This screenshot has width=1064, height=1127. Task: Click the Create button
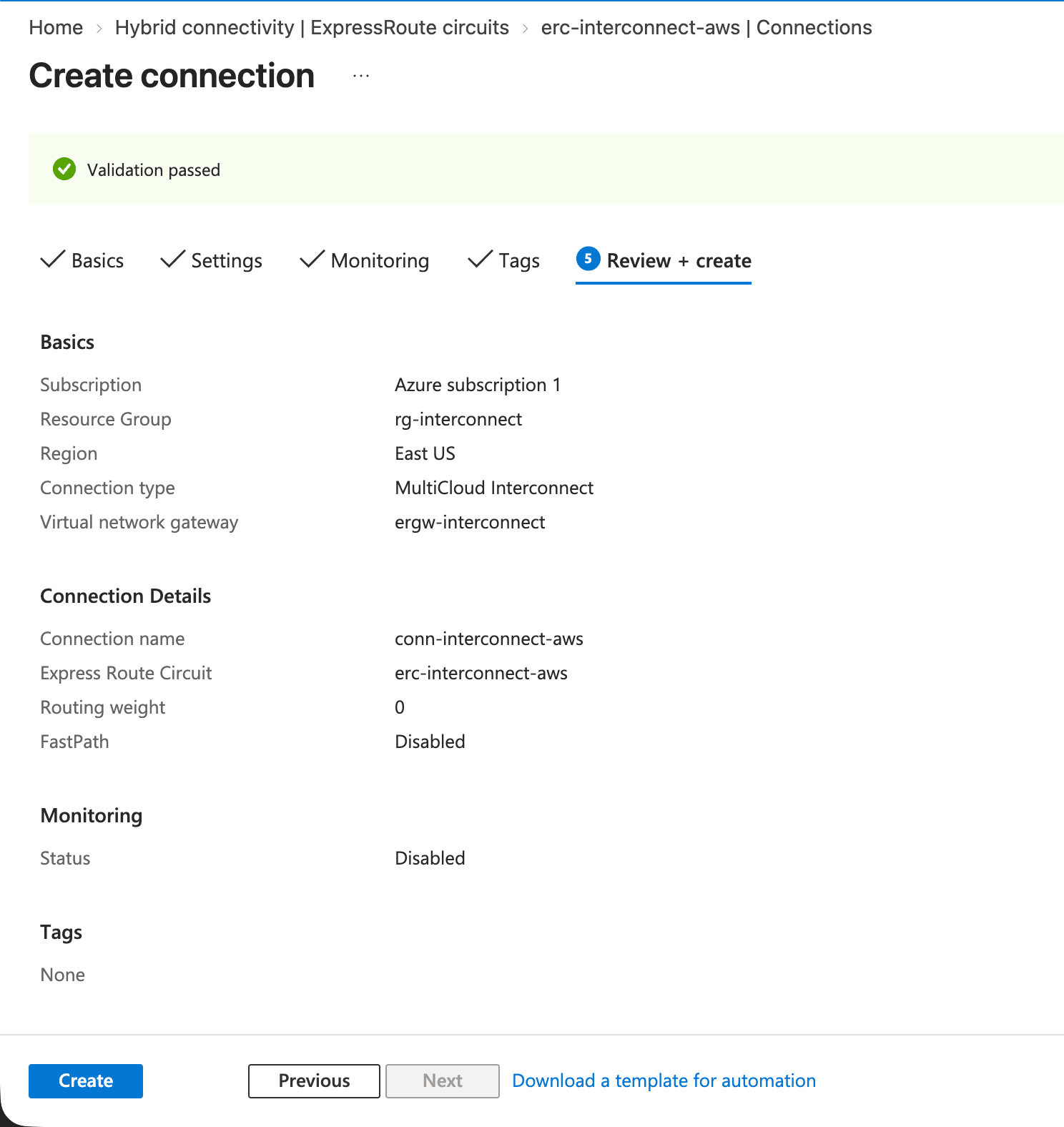click(x=86, y=1081)
